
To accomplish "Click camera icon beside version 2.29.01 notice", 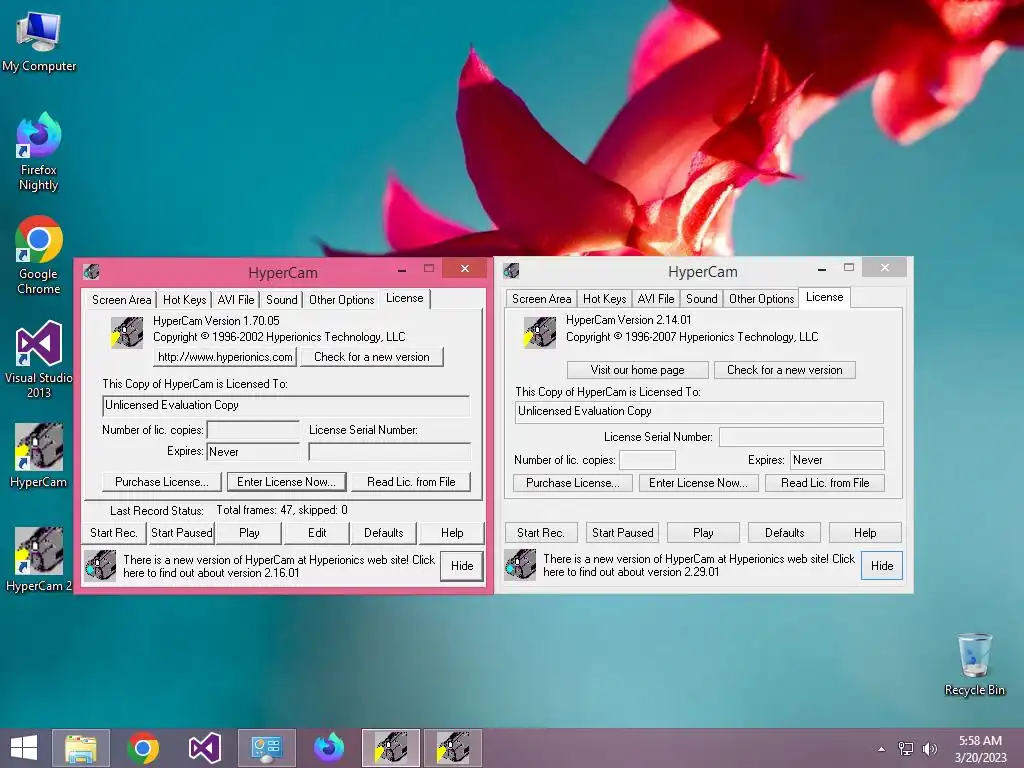I will 520,564.
